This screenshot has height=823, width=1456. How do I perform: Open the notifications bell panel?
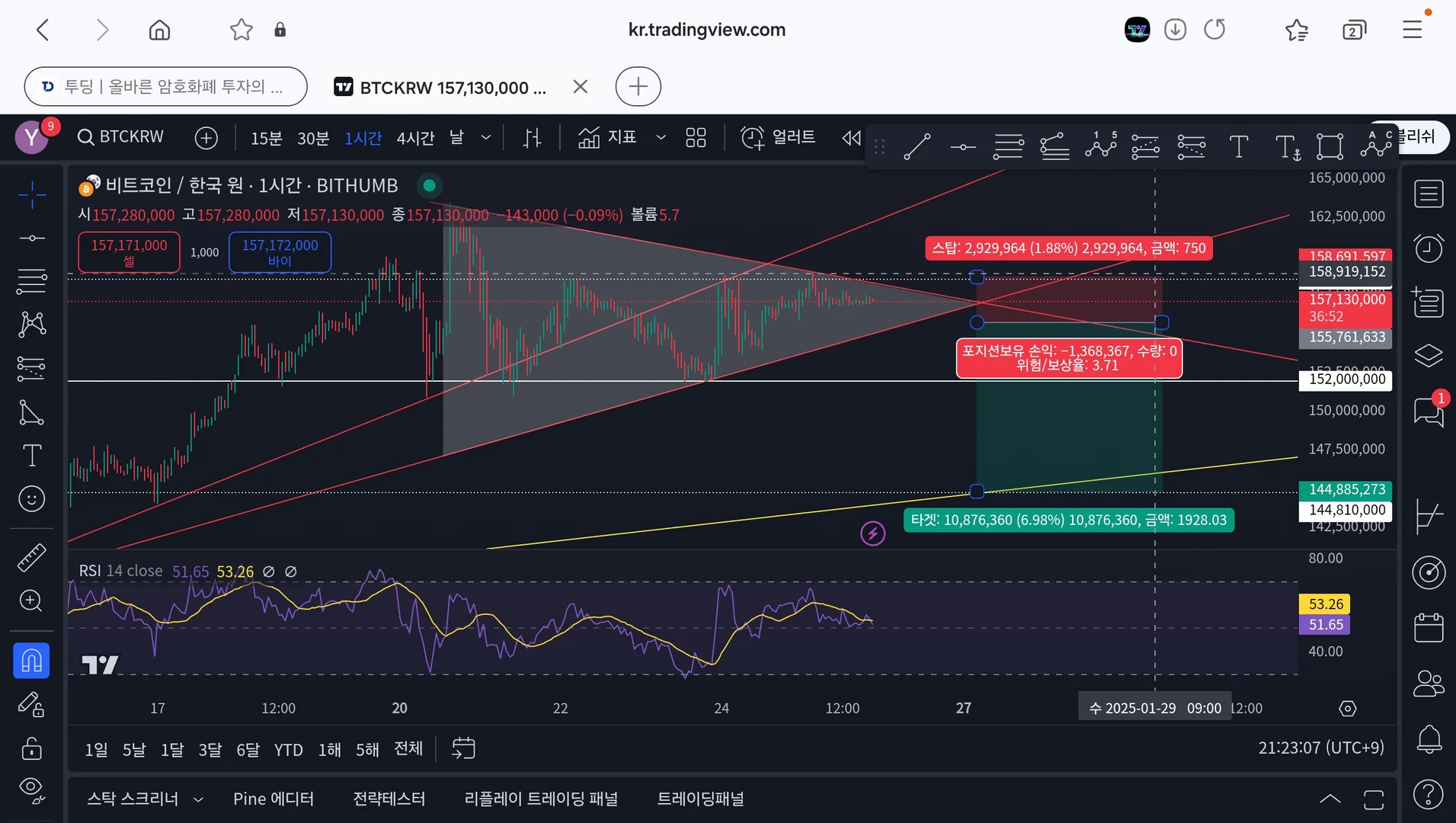(1429, 739)
